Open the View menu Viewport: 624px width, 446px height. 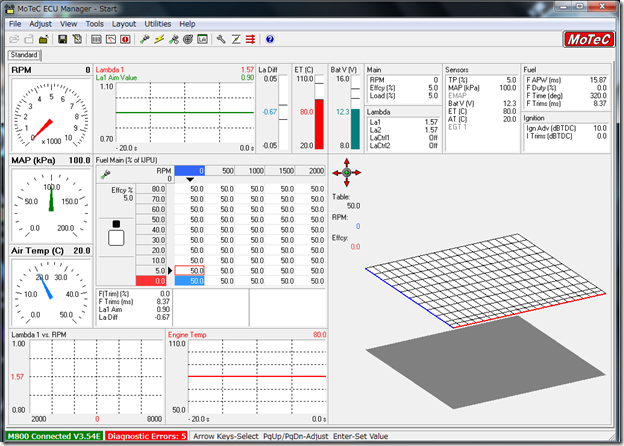pos(68,24)
